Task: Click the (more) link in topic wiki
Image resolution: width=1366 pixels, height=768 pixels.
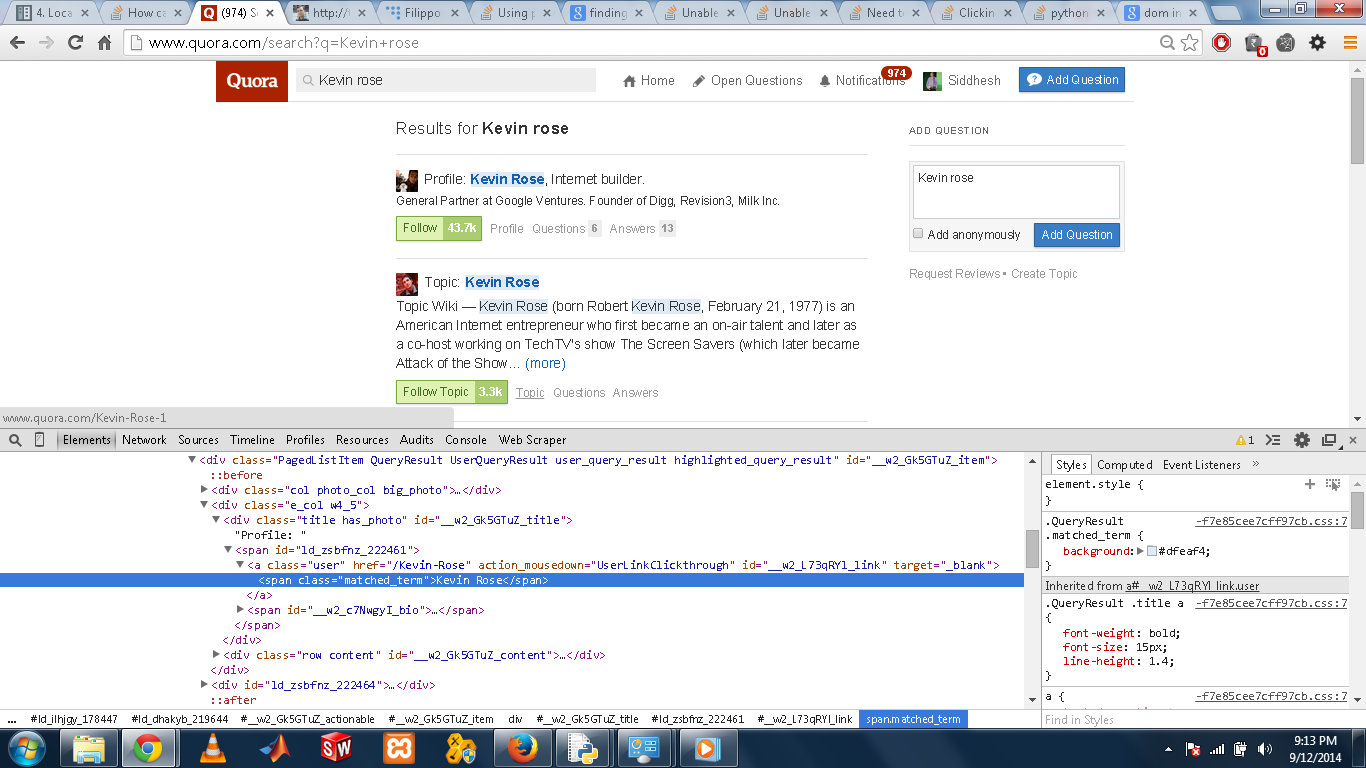Action: coord(545,363)
